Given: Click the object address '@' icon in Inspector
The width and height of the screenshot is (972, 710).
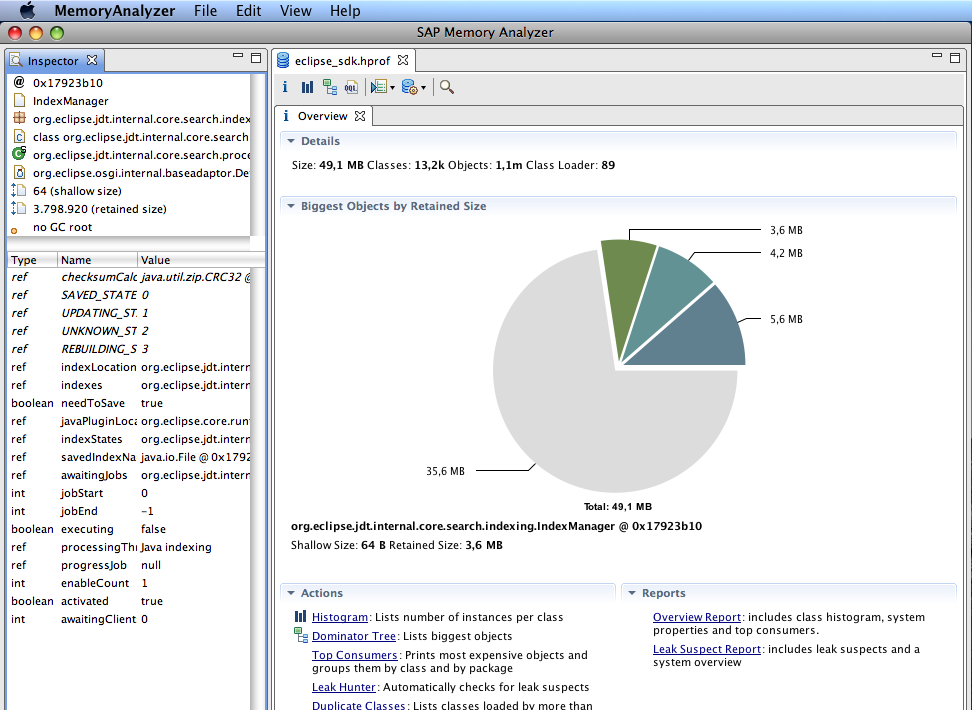Looking at the screenshot, I should click(x=19, y=82).
